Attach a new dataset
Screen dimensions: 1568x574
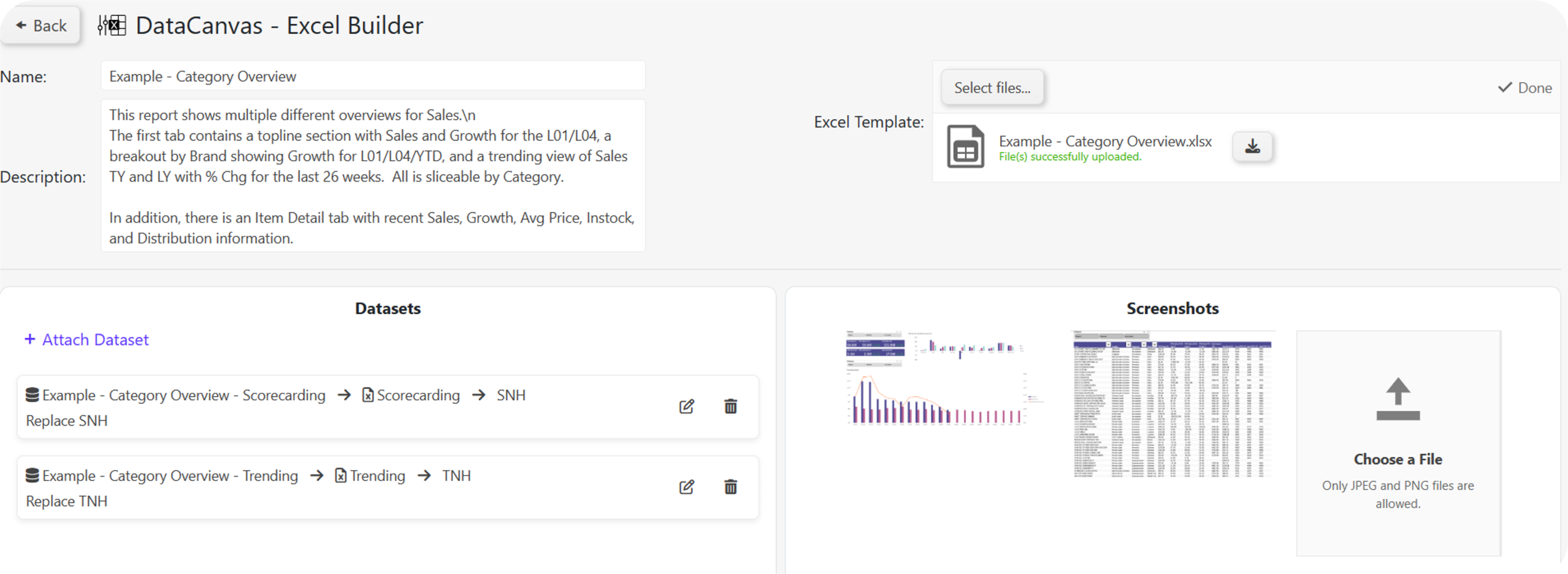[x=86, y=340]
